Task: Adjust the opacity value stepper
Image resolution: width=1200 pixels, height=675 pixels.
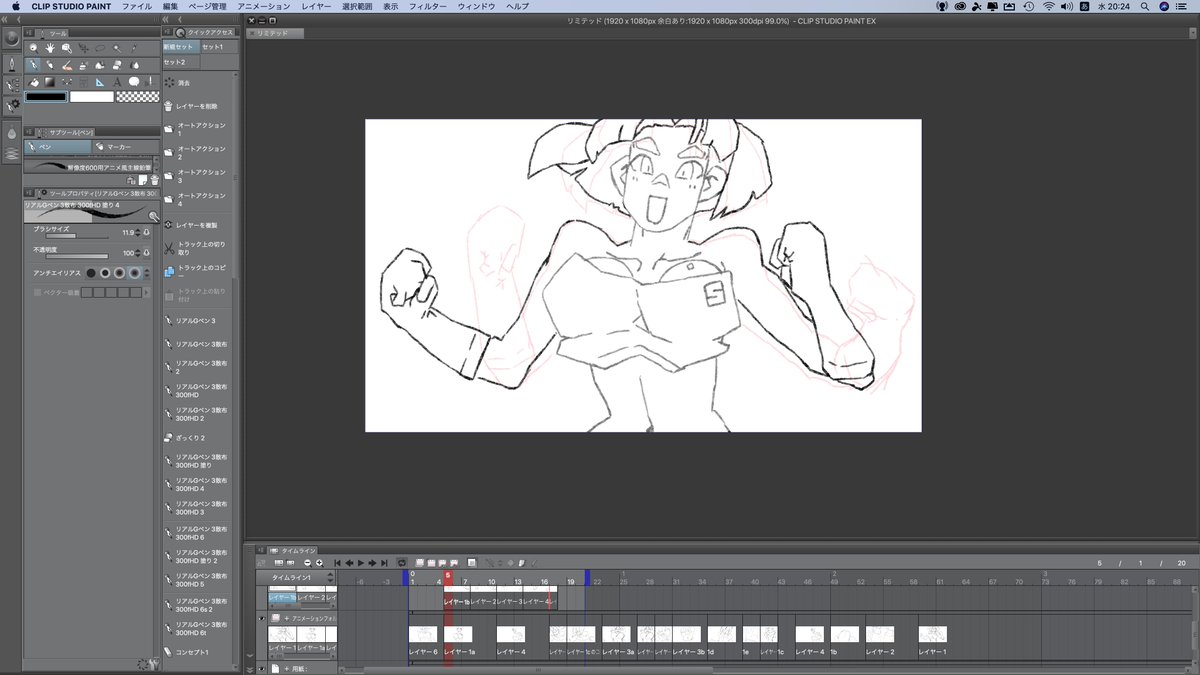Action: [138, 253]
